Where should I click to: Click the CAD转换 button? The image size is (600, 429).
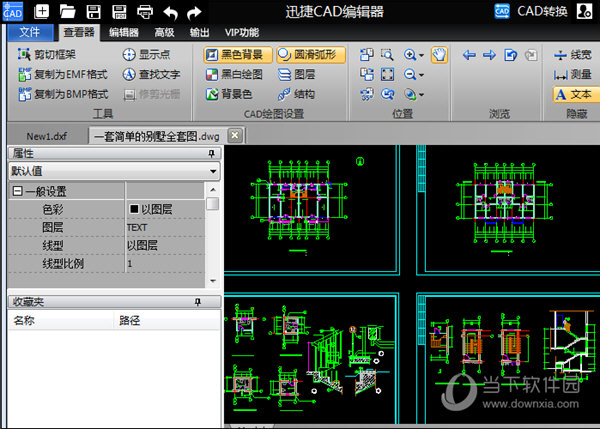533,12
